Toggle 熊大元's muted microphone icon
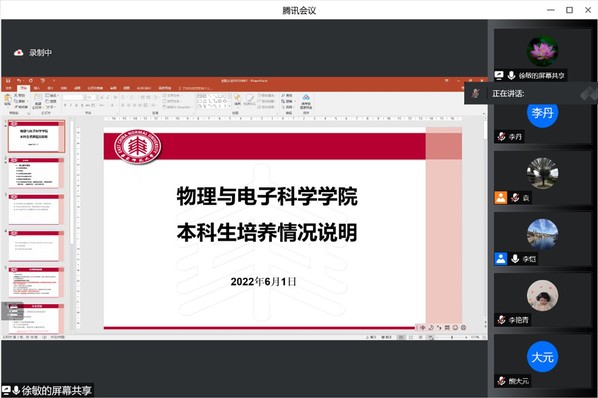Image resolution: width=598 pixels, height=398 pixels. coord(502,380)
